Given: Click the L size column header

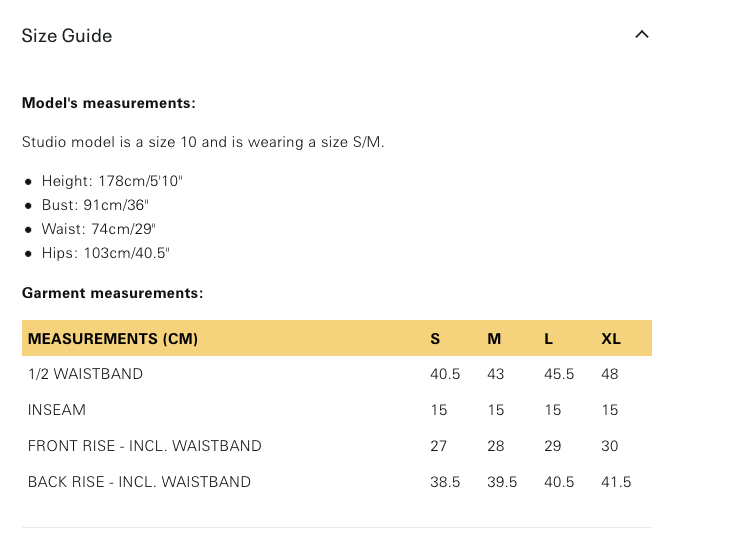Looking at the screenshot, I should pos(548,339).
